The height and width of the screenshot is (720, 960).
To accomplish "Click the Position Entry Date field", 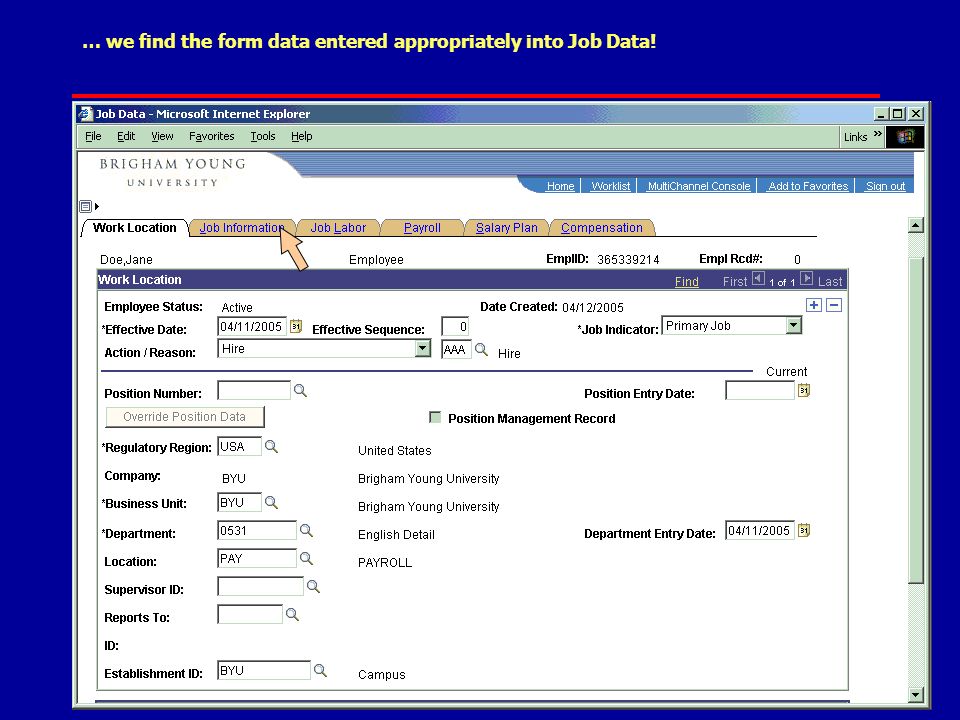I will (760, 390).
